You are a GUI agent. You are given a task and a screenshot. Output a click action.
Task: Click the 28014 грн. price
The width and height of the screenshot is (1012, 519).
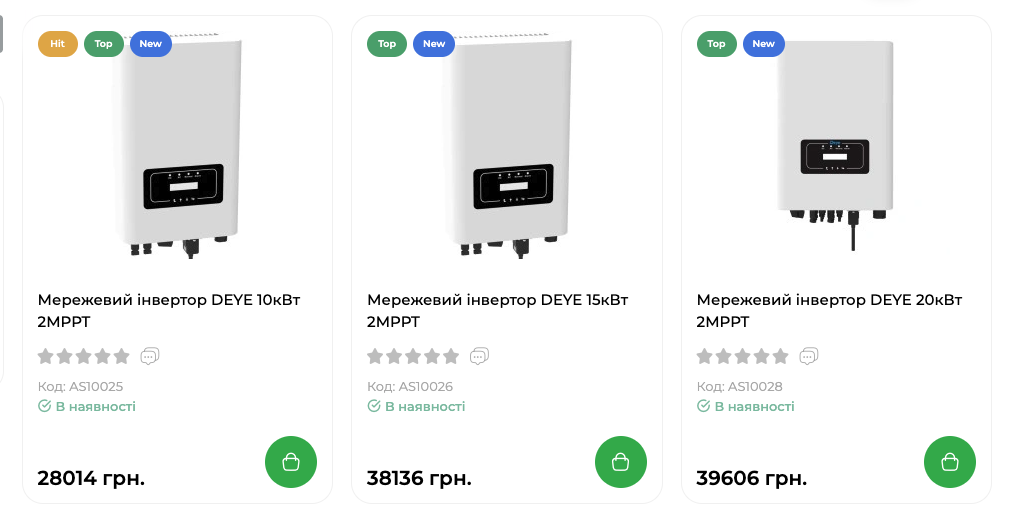pyautogui.click(x=91, y=478)
